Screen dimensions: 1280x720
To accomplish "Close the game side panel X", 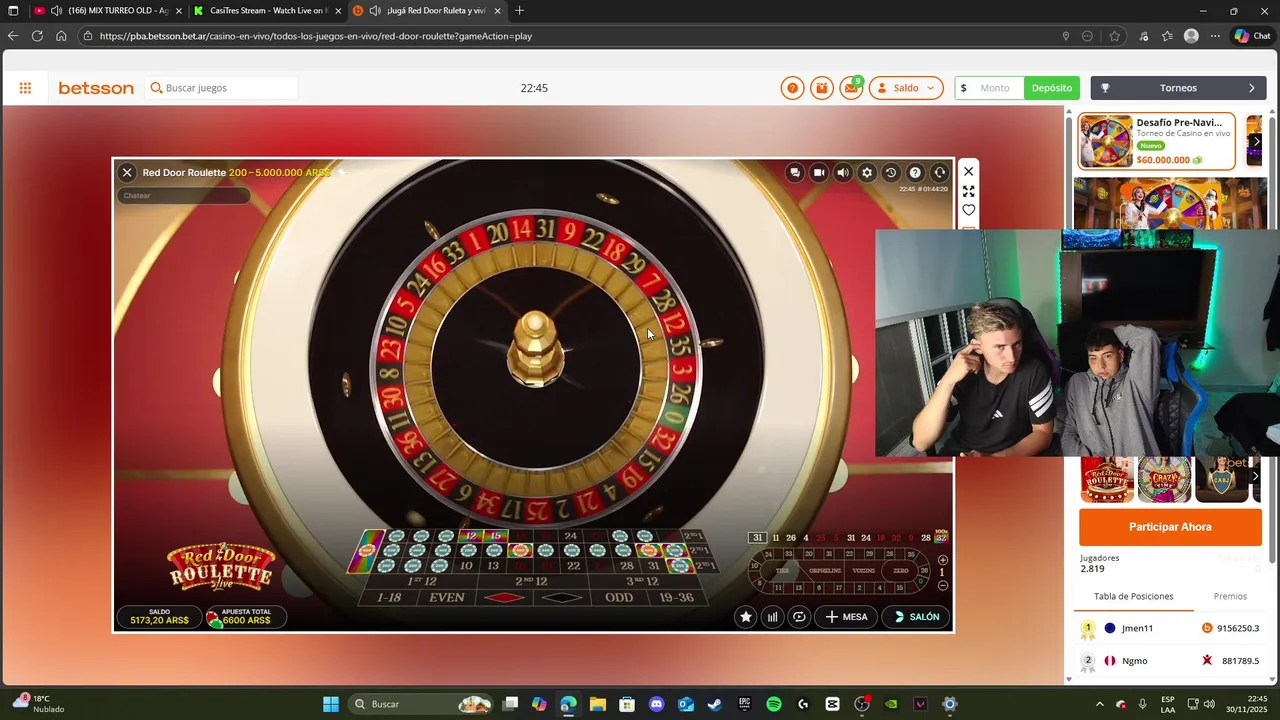I will 968,172.
